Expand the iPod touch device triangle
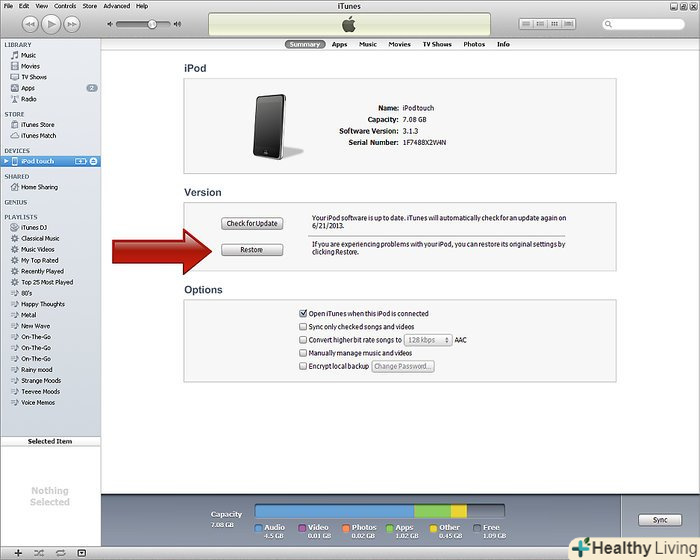Viewport: 700px width, 560px height. point(6,161)
